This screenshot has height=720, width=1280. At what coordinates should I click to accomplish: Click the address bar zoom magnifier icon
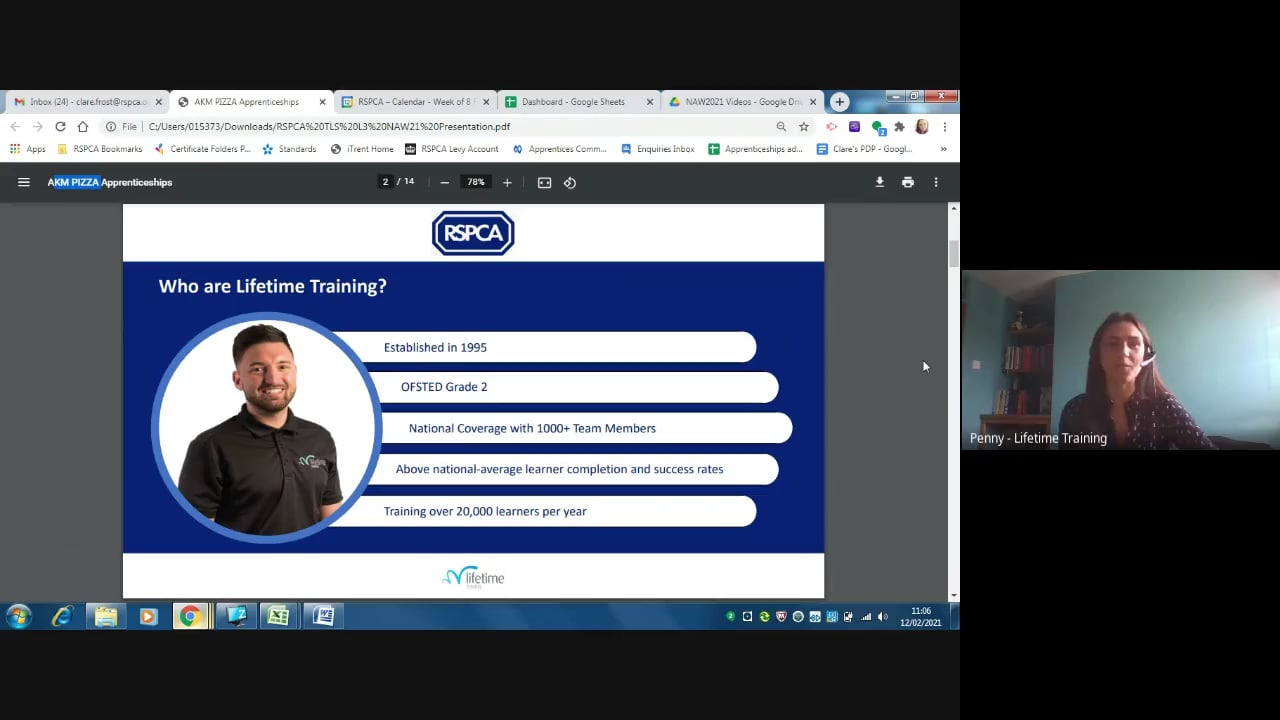(x=781, y=127)
